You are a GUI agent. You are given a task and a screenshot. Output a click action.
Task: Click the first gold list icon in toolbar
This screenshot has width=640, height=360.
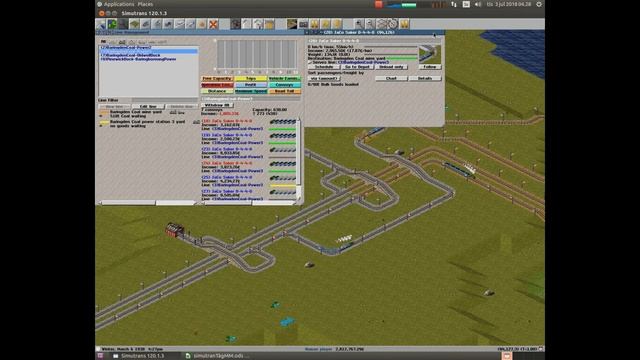click(314, 24)
